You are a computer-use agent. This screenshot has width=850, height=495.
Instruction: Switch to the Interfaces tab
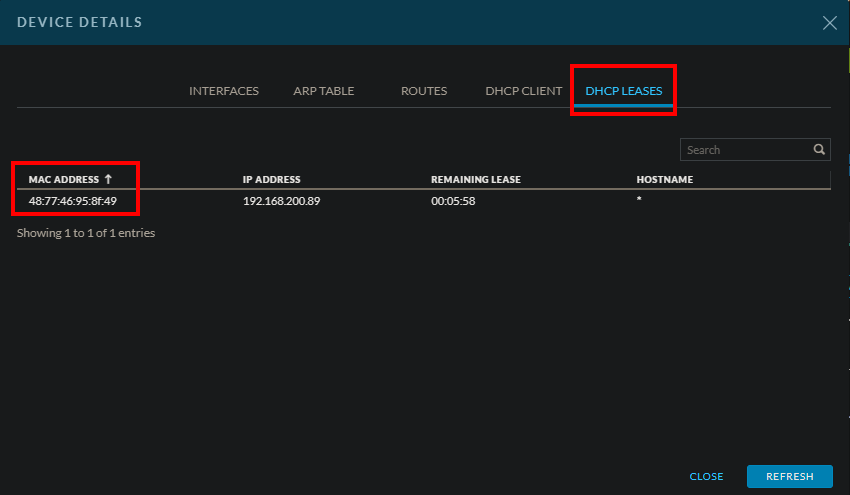(224, 91)
